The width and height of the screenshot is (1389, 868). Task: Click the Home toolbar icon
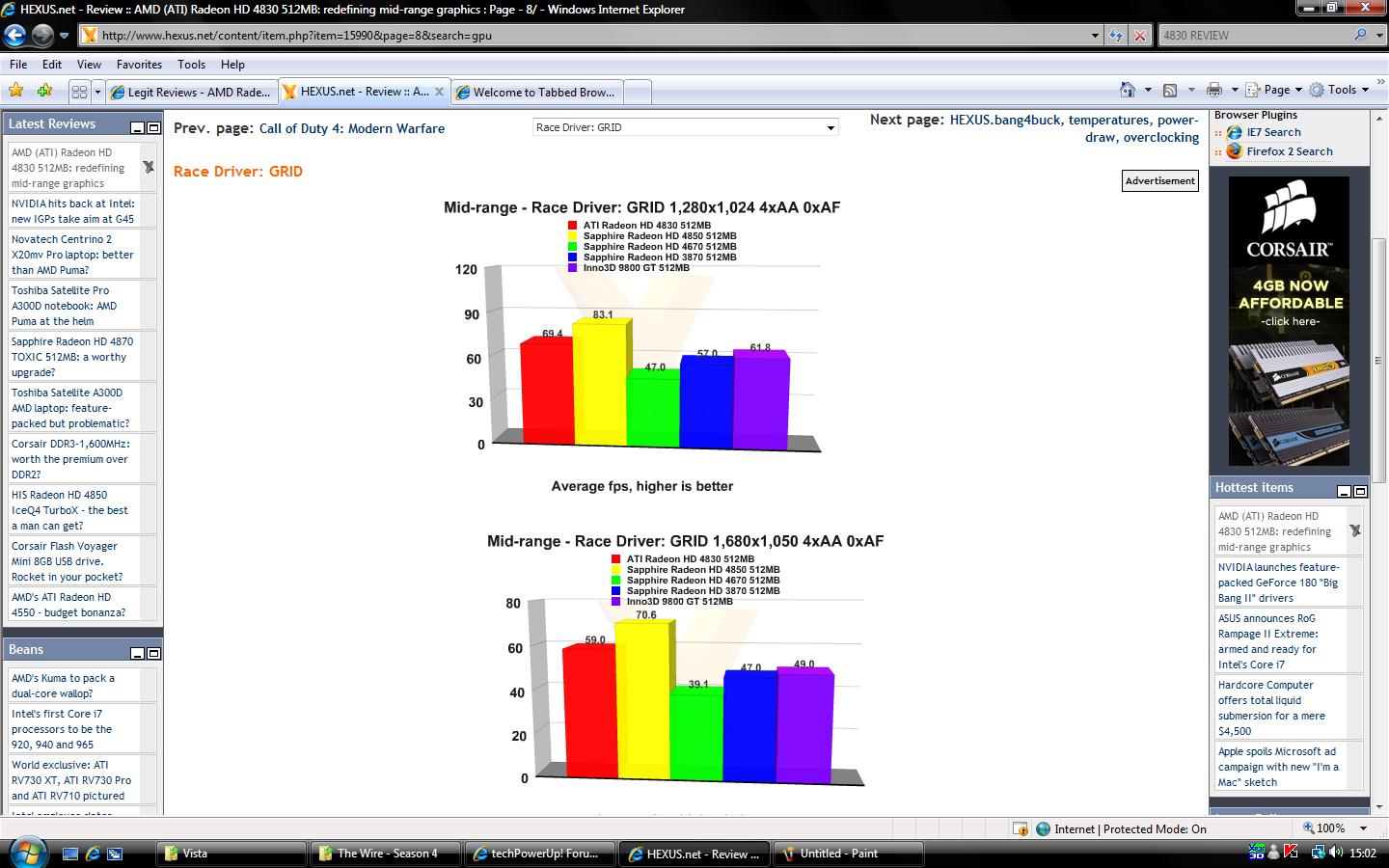click(x=1128, y=90)
